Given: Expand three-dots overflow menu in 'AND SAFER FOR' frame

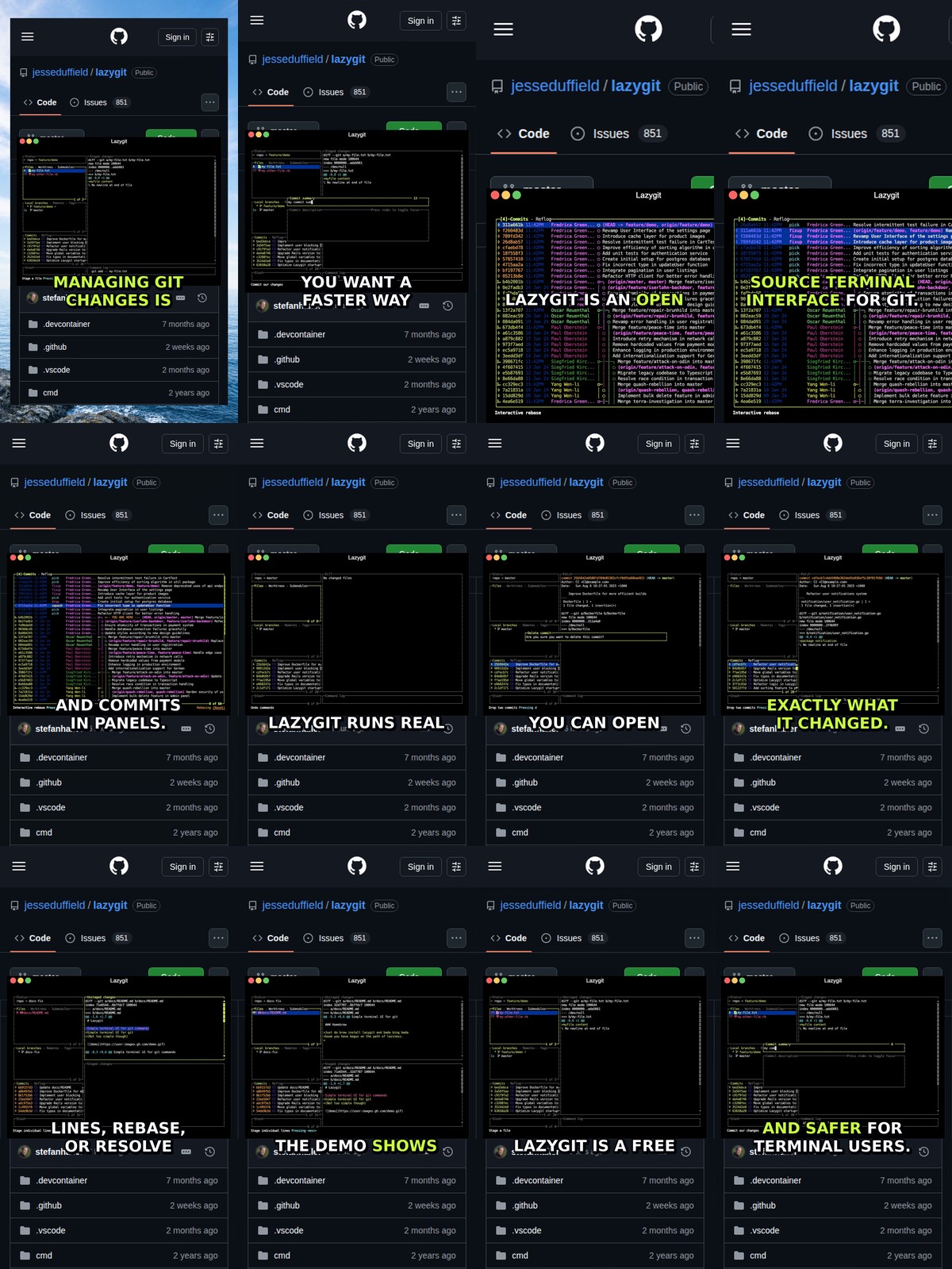Looking at the screenshot, I should click(x=932, y=938).
